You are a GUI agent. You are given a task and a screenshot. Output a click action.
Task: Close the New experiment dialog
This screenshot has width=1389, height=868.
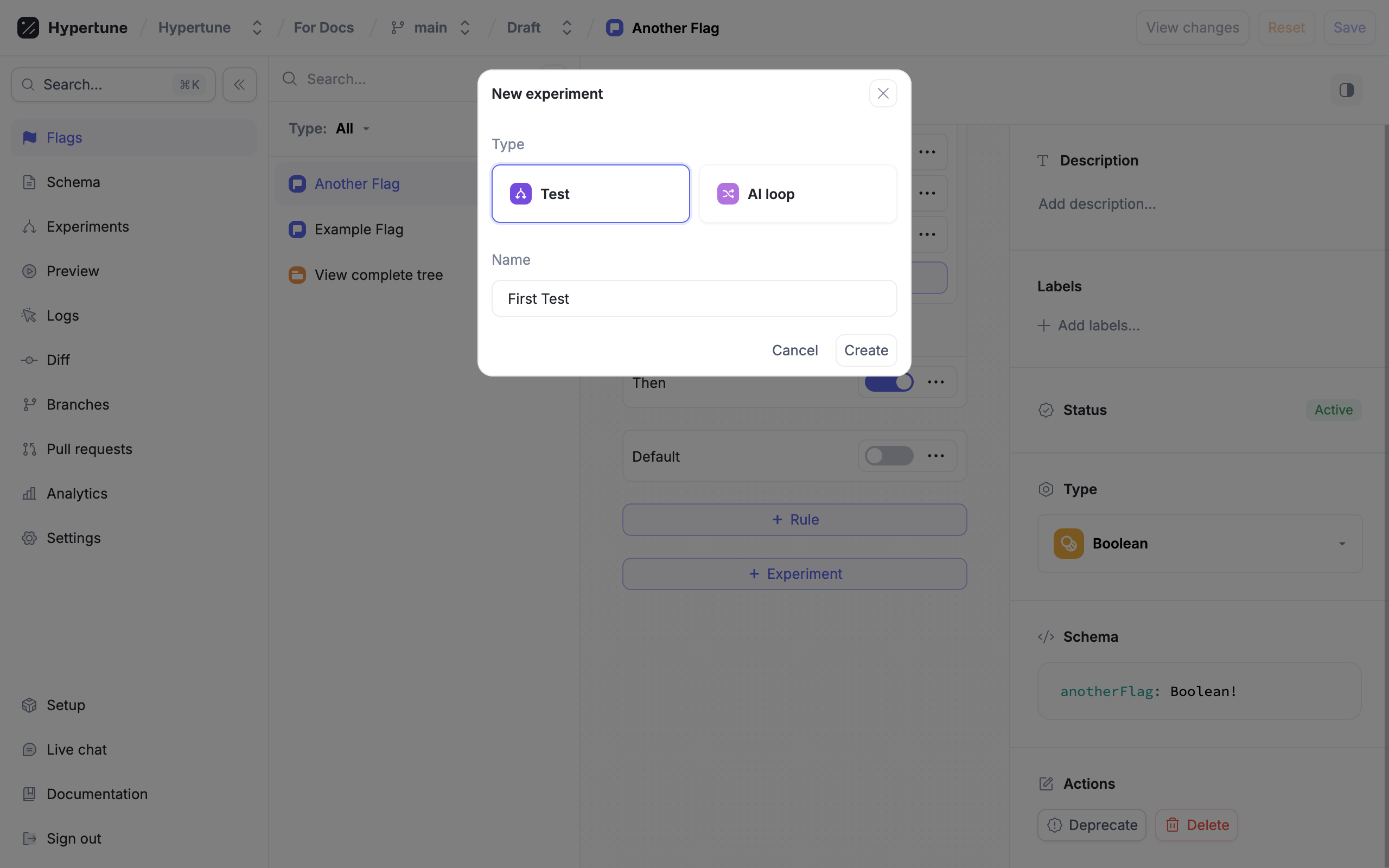883,93
